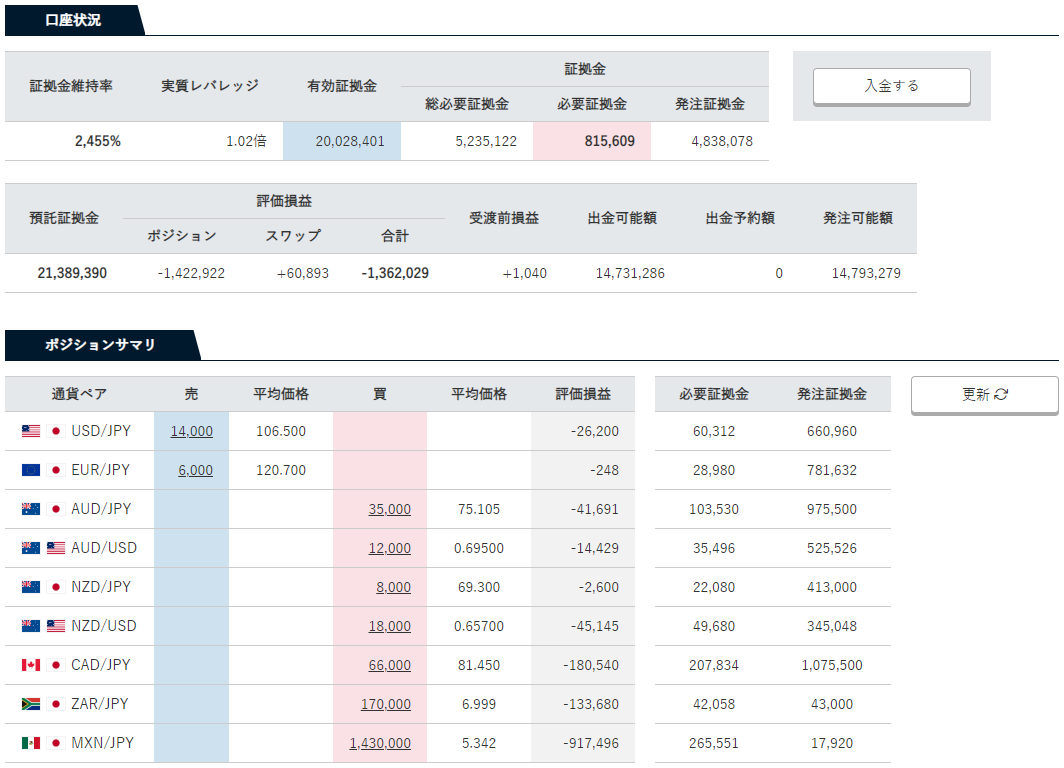Screen dimensions: 1064x768
Task: Click the Japan flag in CAD/JPY row
Action: [x=56, y=665]
